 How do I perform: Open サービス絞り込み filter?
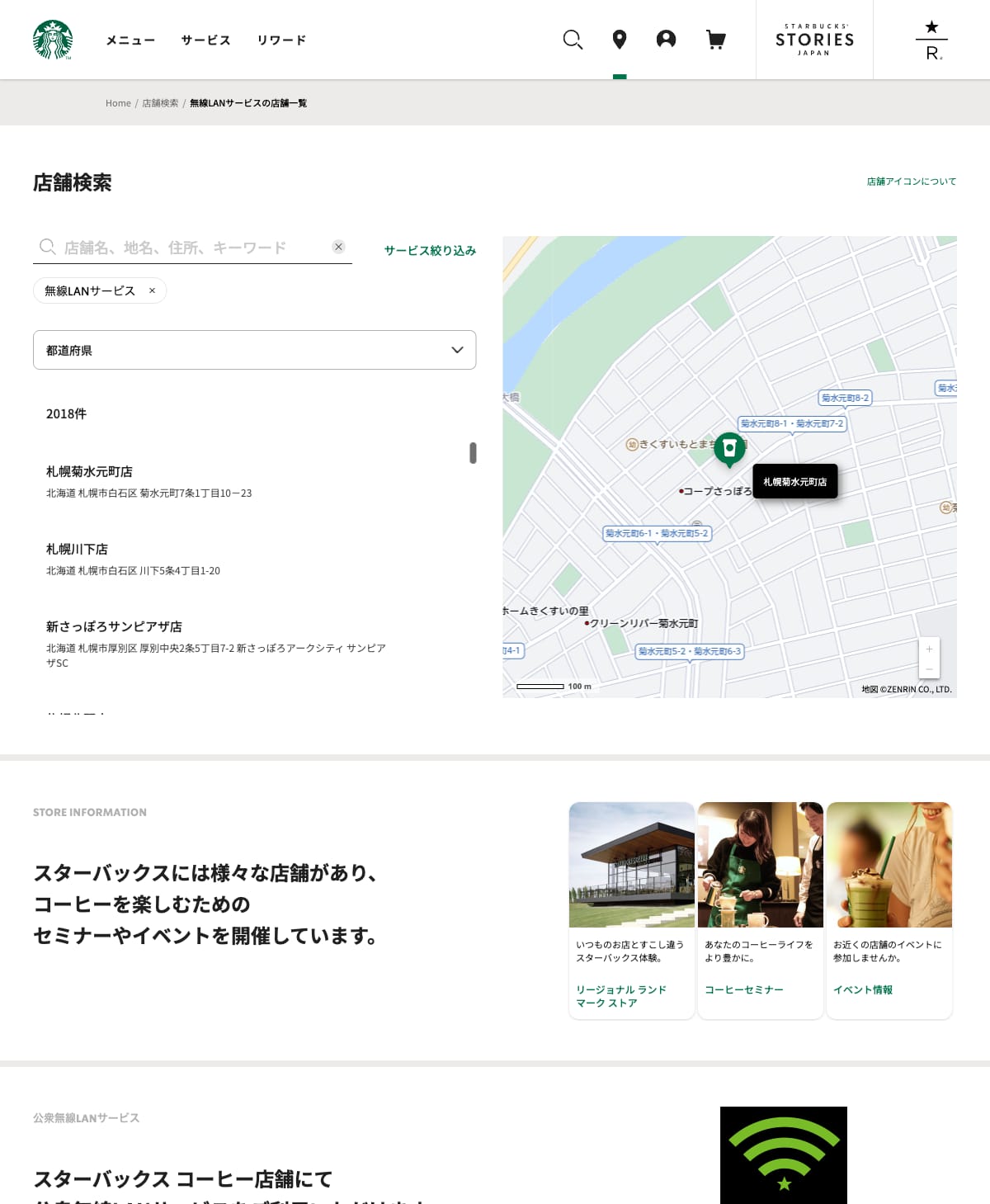click(430, 250)
